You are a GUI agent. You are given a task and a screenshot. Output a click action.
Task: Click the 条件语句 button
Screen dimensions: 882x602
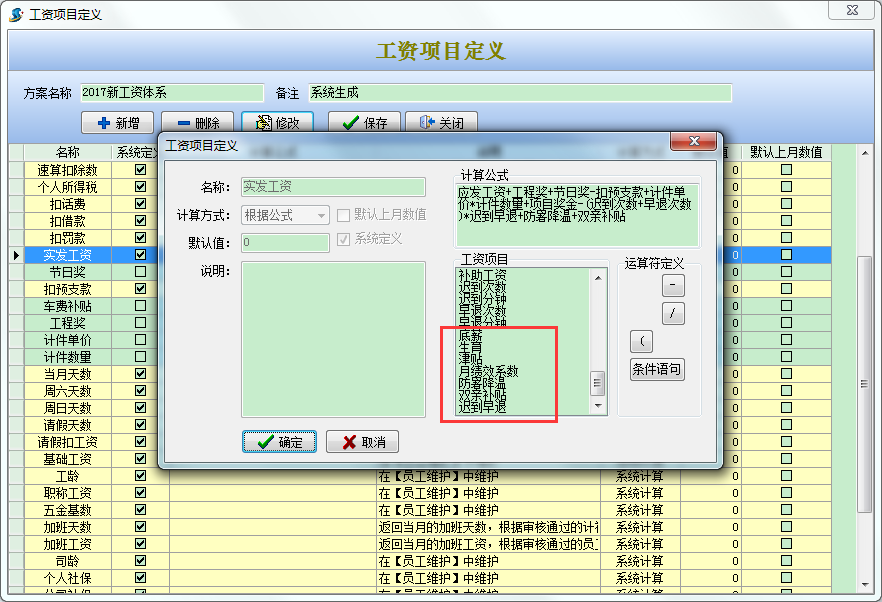pyautogui.click(x=657, y=369)
